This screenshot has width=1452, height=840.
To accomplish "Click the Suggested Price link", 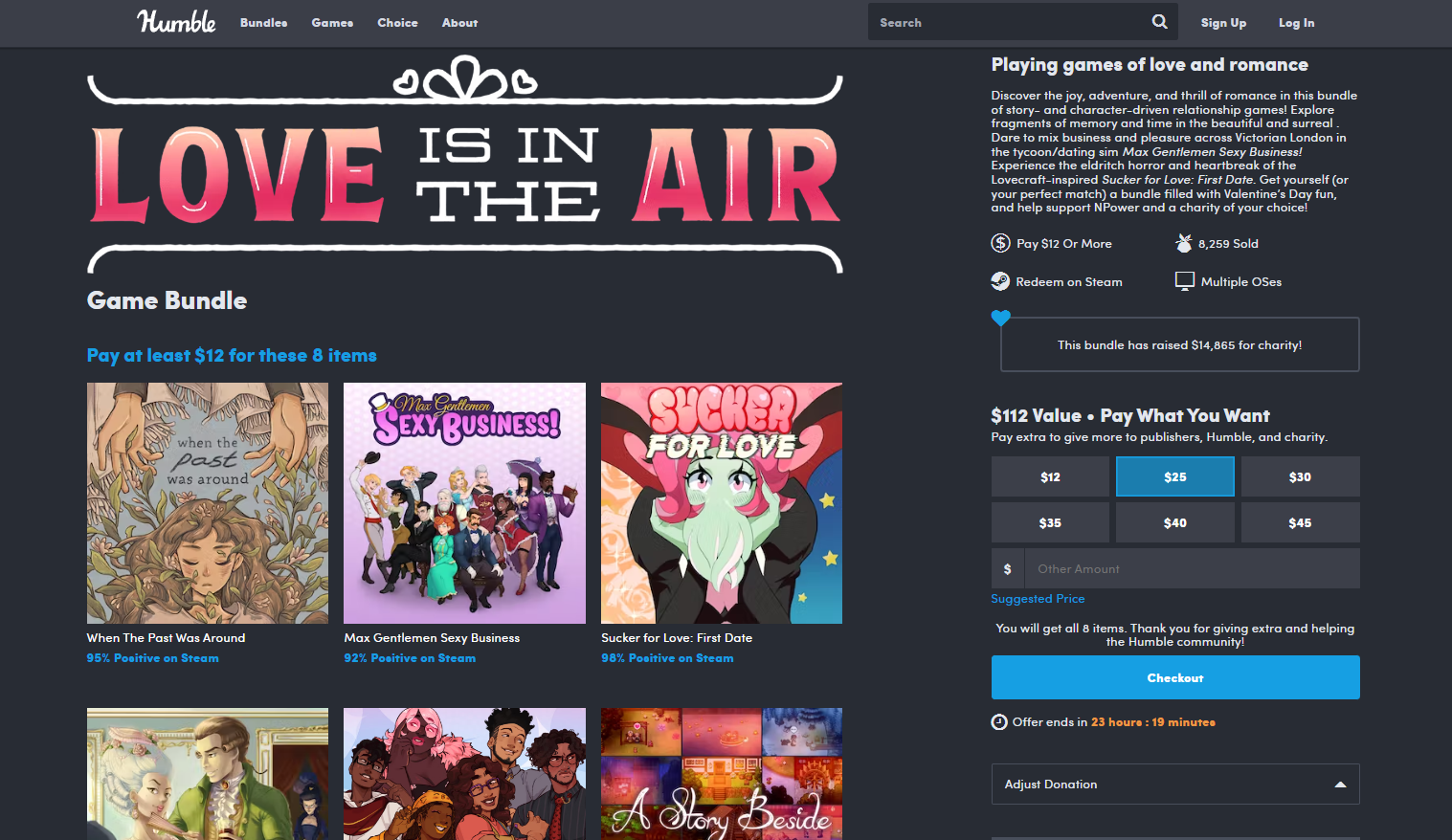I will tap(1038, 599).
